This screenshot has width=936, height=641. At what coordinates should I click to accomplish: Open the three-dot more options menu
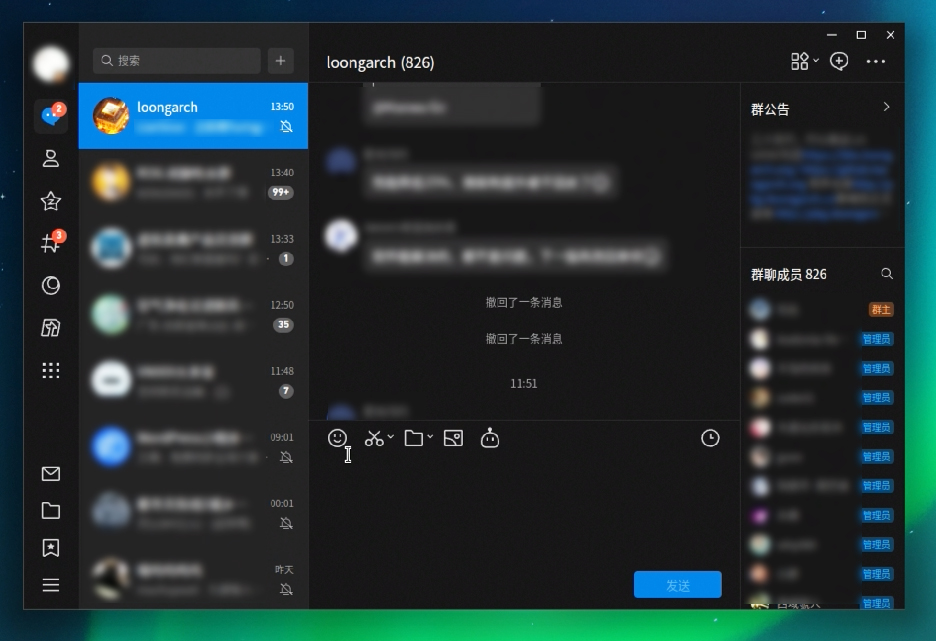click(876, 62)
